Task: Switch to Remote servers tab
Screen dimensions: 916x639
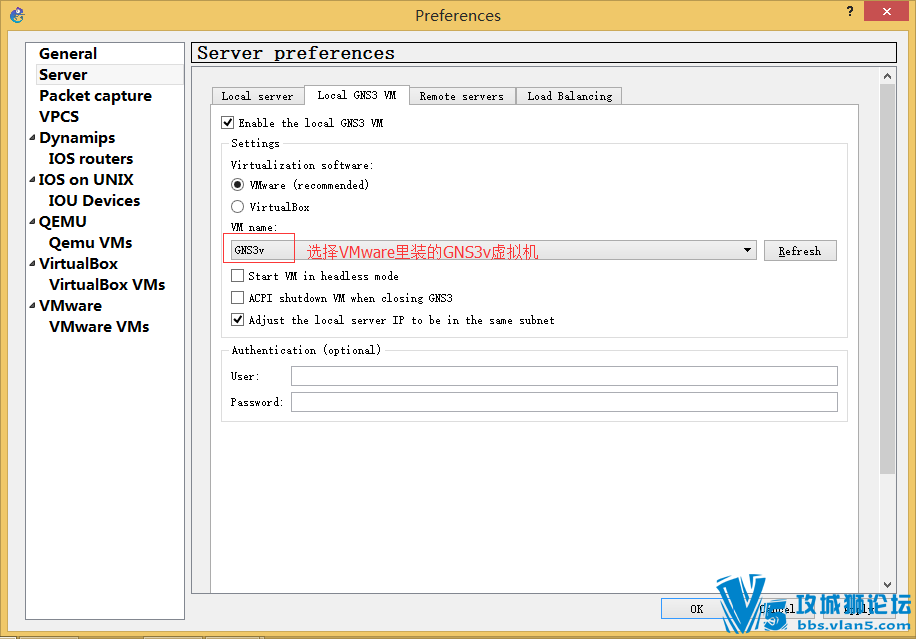Action: coord(462,96)
